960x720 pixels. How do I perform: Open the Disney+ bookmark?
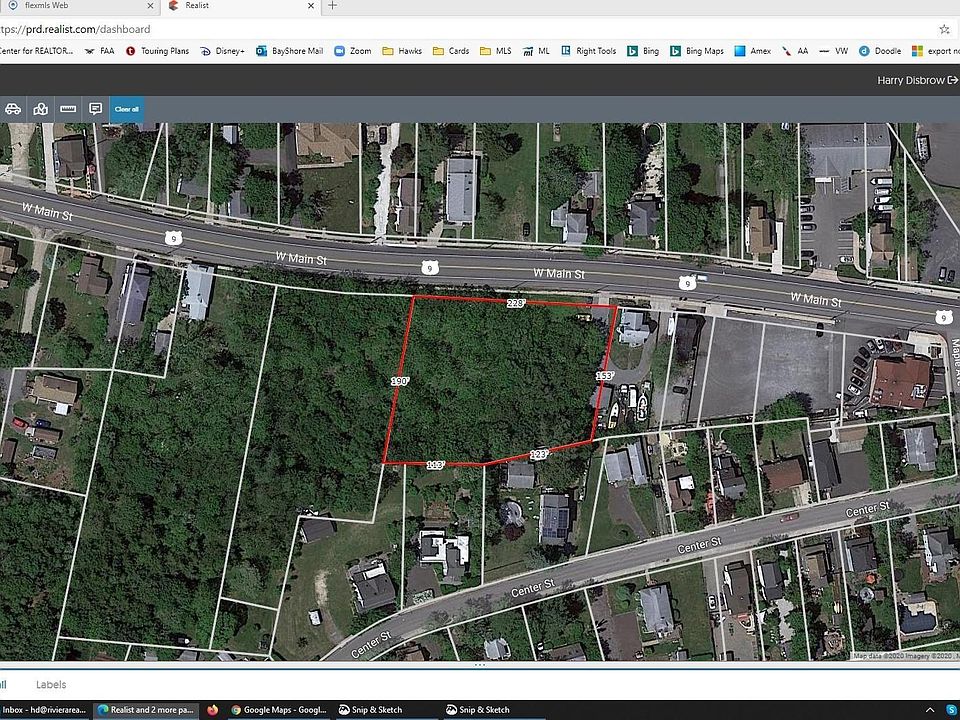click(x=222, y=51)
